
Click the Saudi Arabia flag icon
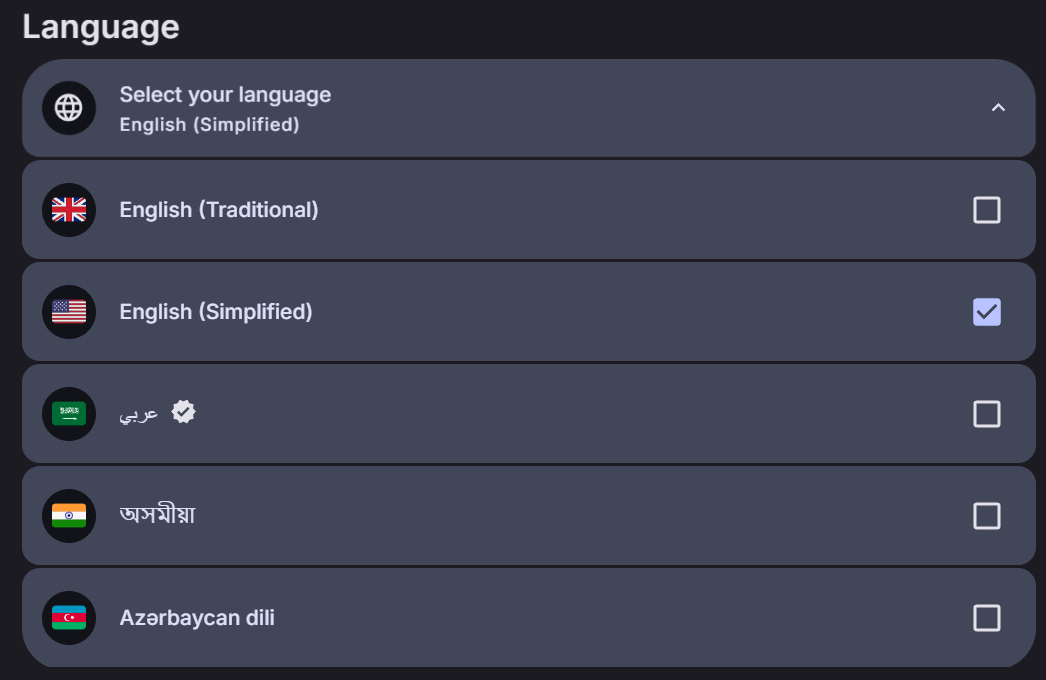pyautogui.click(x=69, y=414)
